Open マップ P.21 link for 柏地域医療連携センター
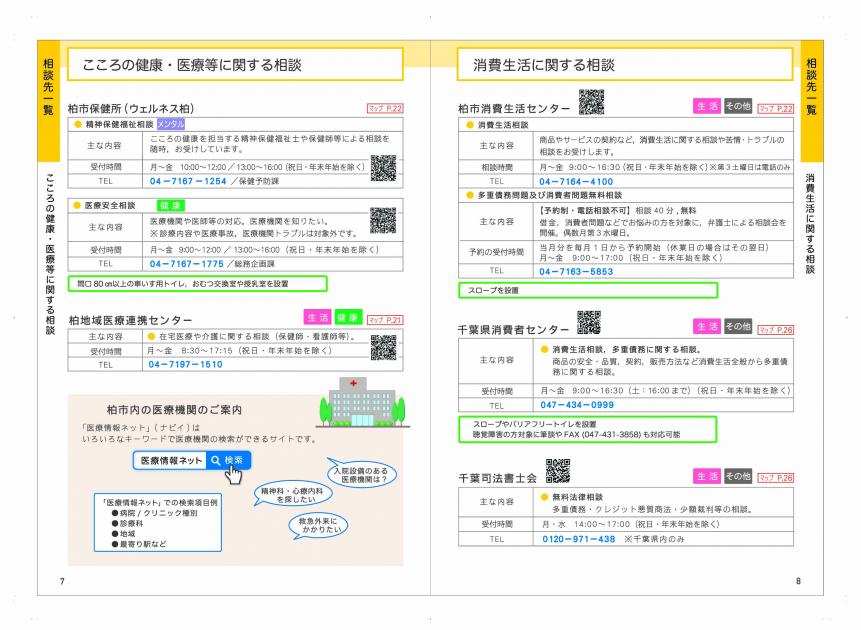861x630 pixels. 385,320
